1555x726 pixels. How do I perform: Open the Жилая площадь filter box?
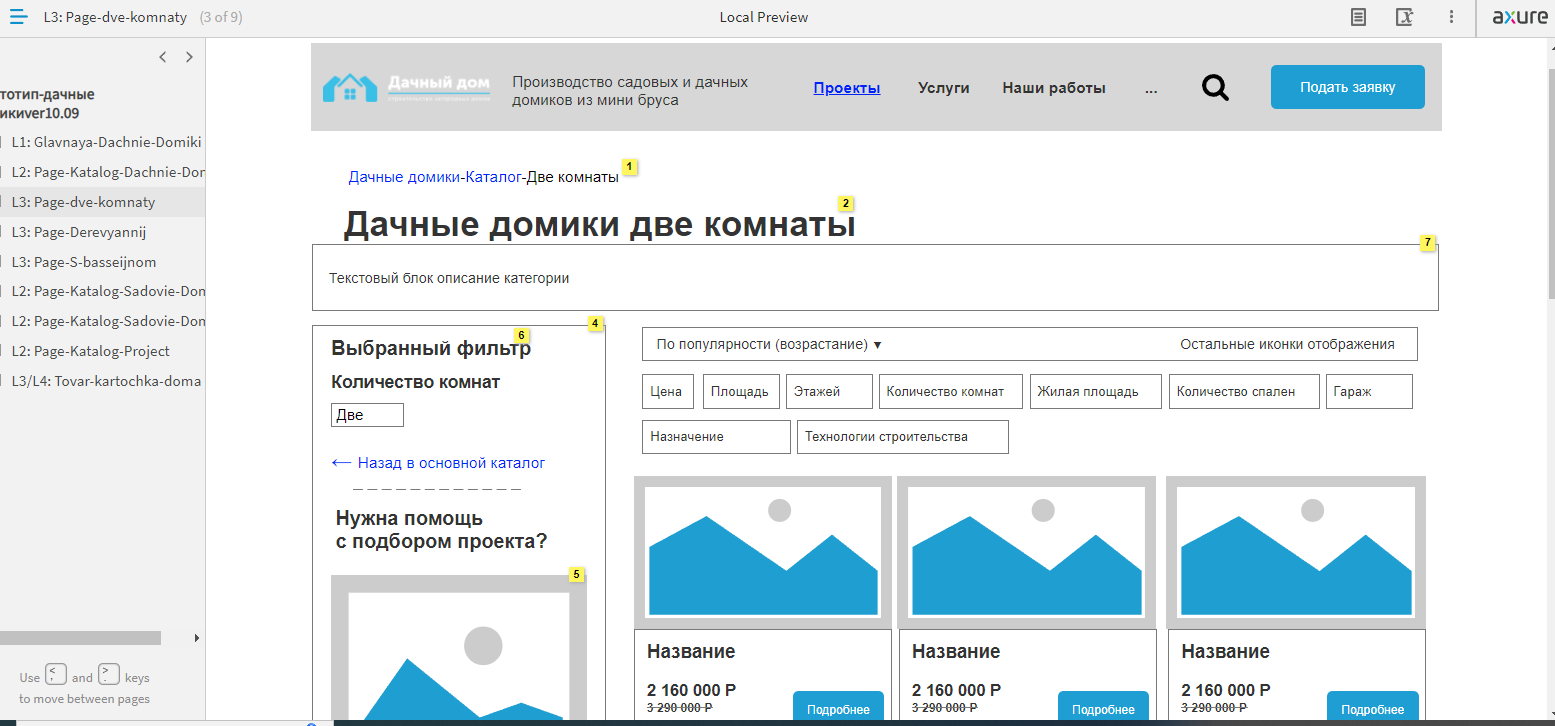point(1096,392)
